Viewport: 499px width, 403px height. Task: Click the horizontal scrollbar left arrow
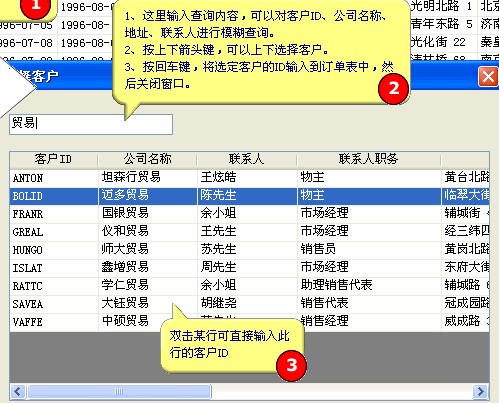18,391
